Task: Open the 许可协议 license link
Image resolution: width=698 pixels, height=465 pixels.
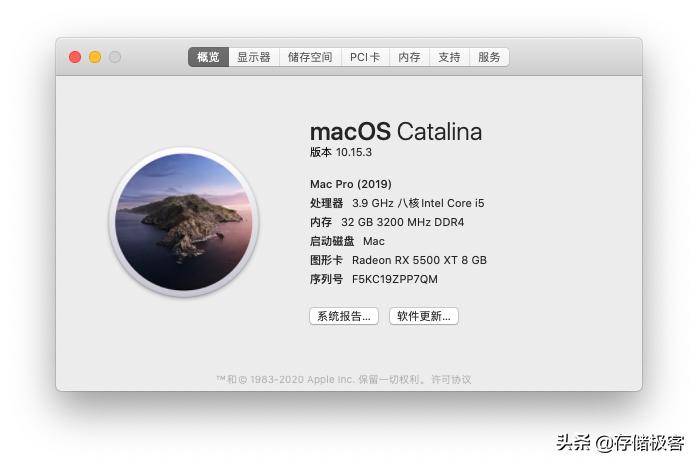Action: point(451,380)
